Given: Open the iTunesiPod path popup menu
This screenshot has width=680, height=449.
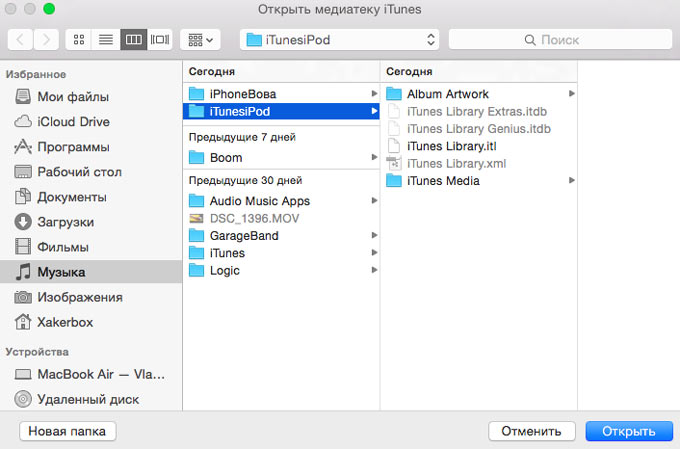Looking at the screenshot, I should coord(340,40).
